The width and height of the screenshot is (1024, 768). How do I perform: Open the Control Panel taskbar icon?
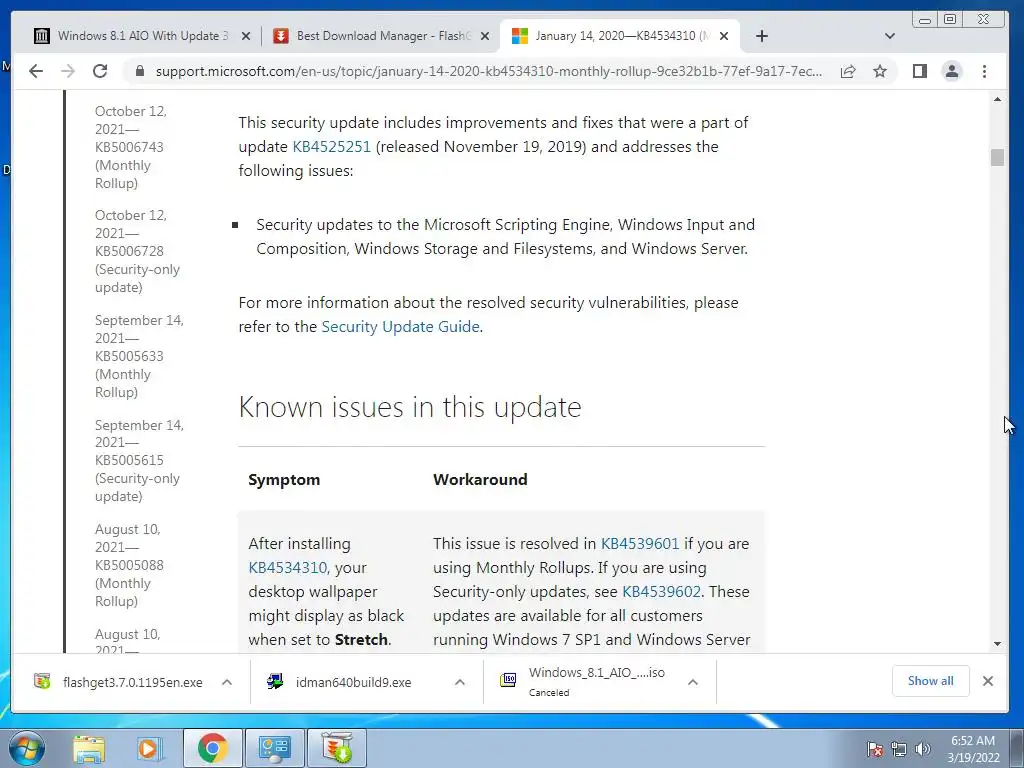pyautogui.click(x=274, y=748)
